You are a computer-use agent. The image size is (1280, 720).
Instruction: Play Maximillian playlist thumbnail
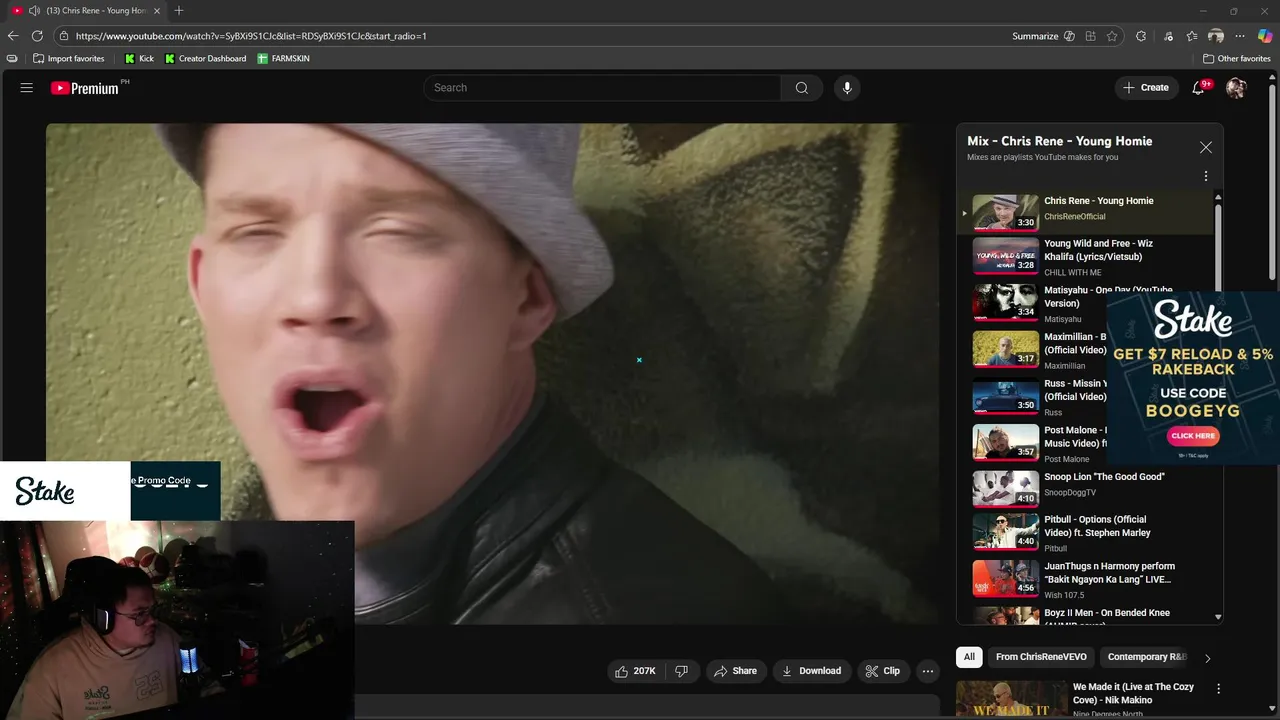click(x=1006, y=350)
